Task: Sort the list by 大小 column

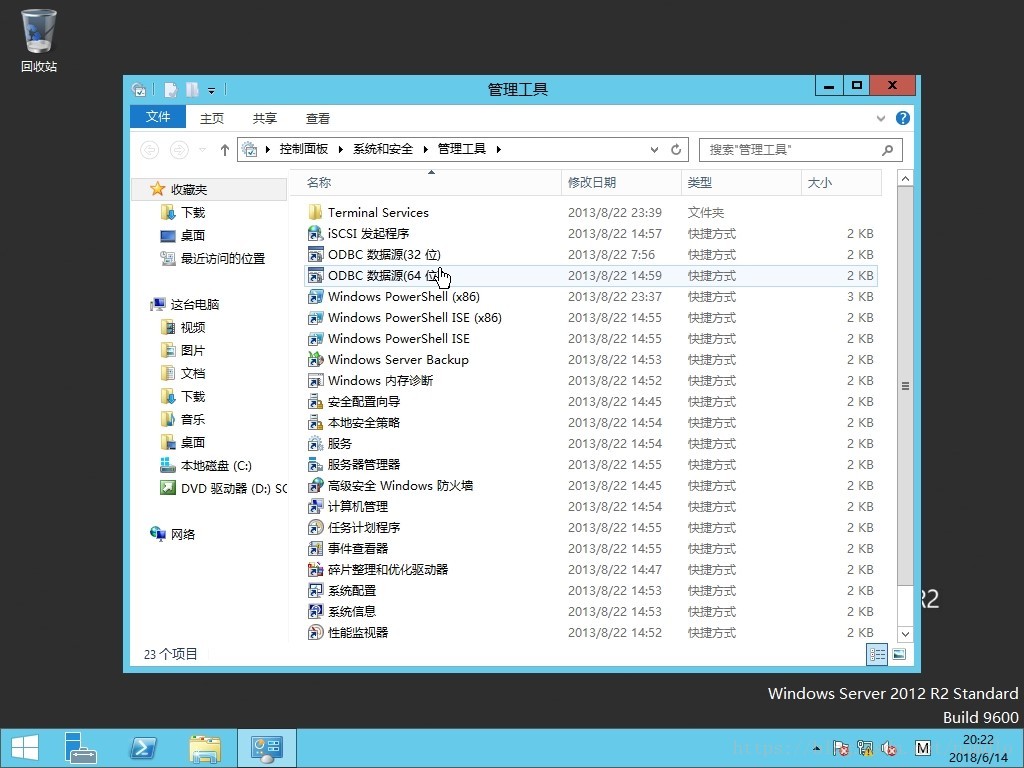Action: (x=841, y=182)
